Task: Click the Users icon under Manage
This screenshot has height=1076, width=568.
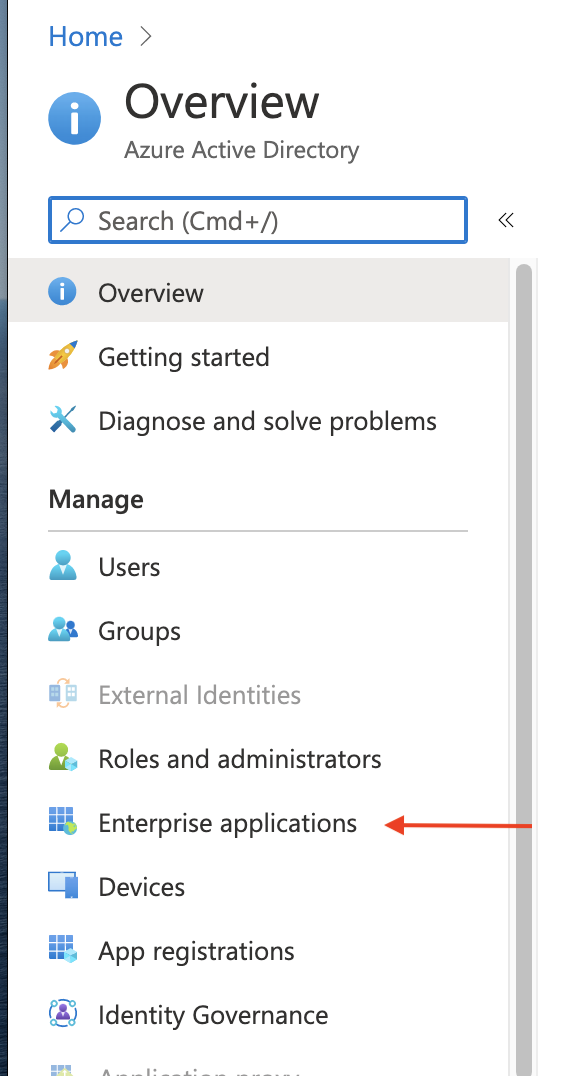Action: tap(62, 566)
